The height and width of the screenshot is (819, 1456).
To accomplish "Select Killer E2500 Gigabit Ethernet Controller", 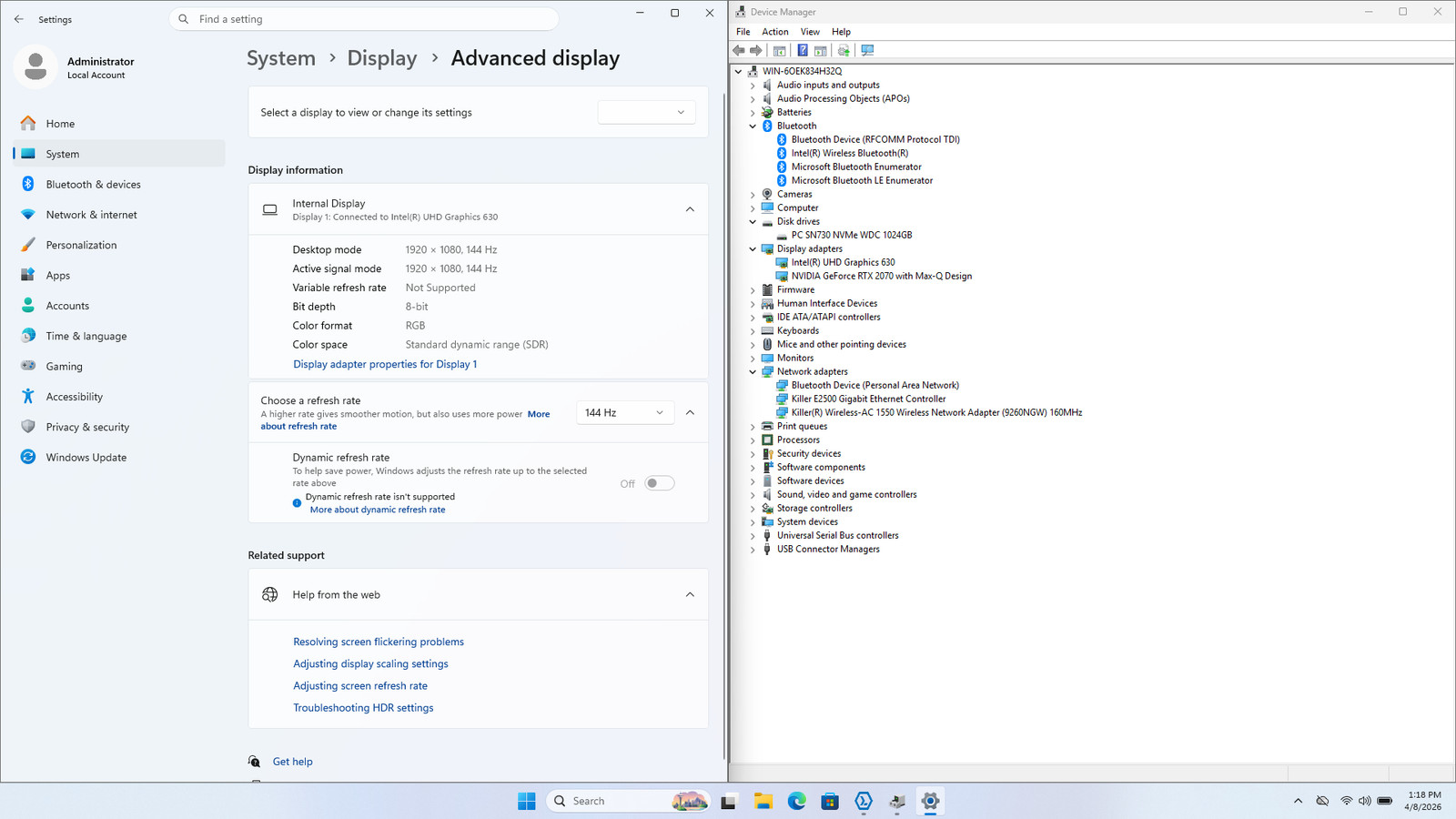I will (868, 399).
